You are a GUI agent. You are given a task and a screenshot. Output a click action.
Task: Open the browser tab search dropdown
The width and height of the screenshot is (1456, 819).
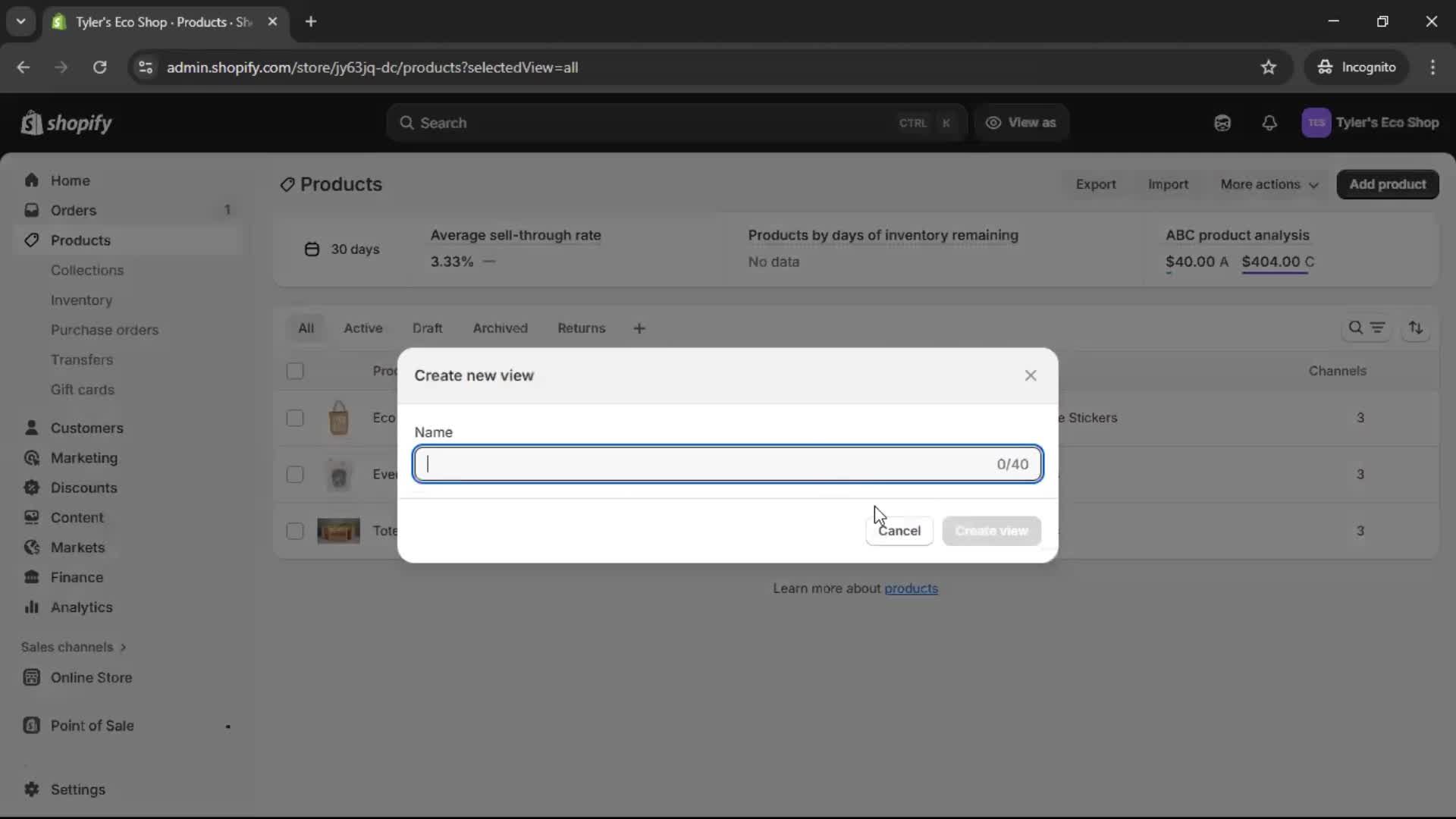click(20, 21)
